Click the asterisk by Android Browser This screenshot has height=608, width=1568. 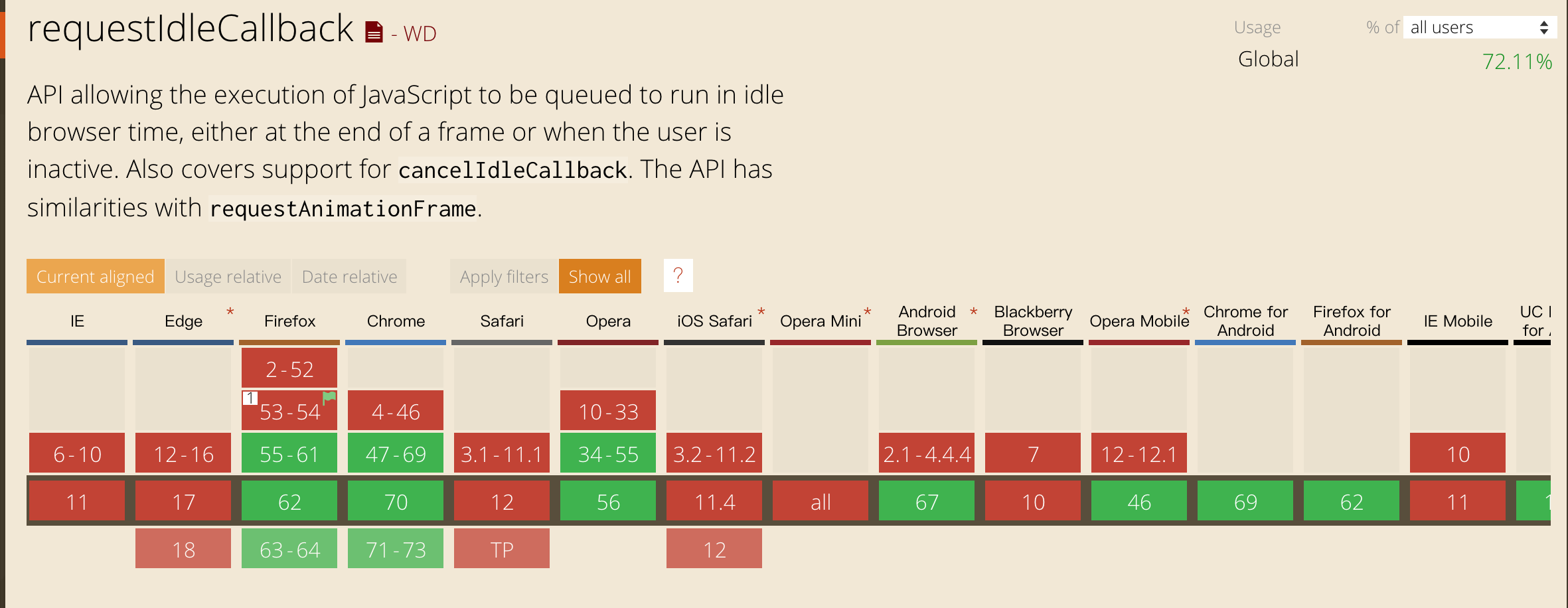click(973, 312)
